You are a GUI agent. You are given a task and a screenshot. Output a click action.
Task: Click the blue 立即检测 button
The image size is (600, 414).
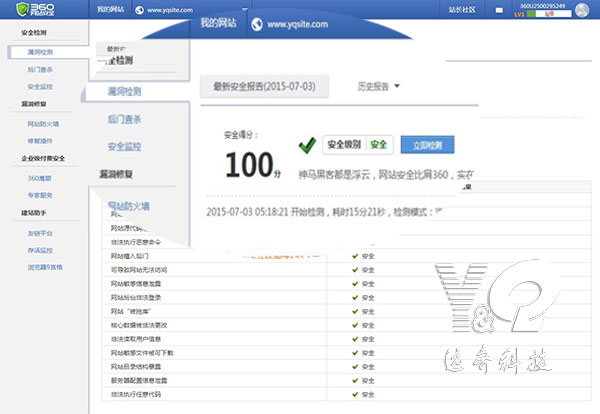pyautogui.click(x=427, y=145)
